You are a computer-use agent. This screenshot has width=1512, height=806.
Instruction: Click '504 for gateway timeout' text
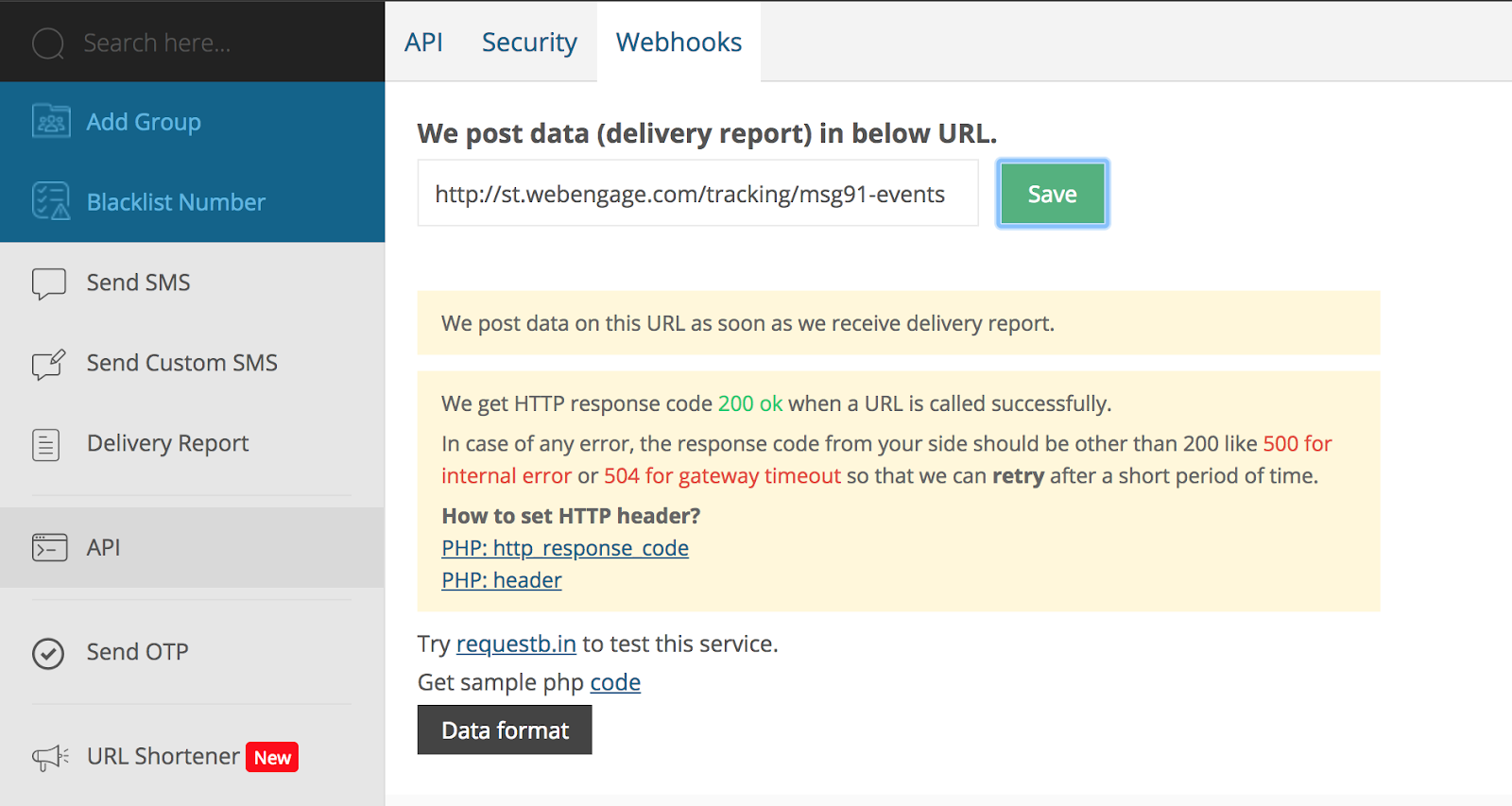pyautogui.click(x=722, y=475)
